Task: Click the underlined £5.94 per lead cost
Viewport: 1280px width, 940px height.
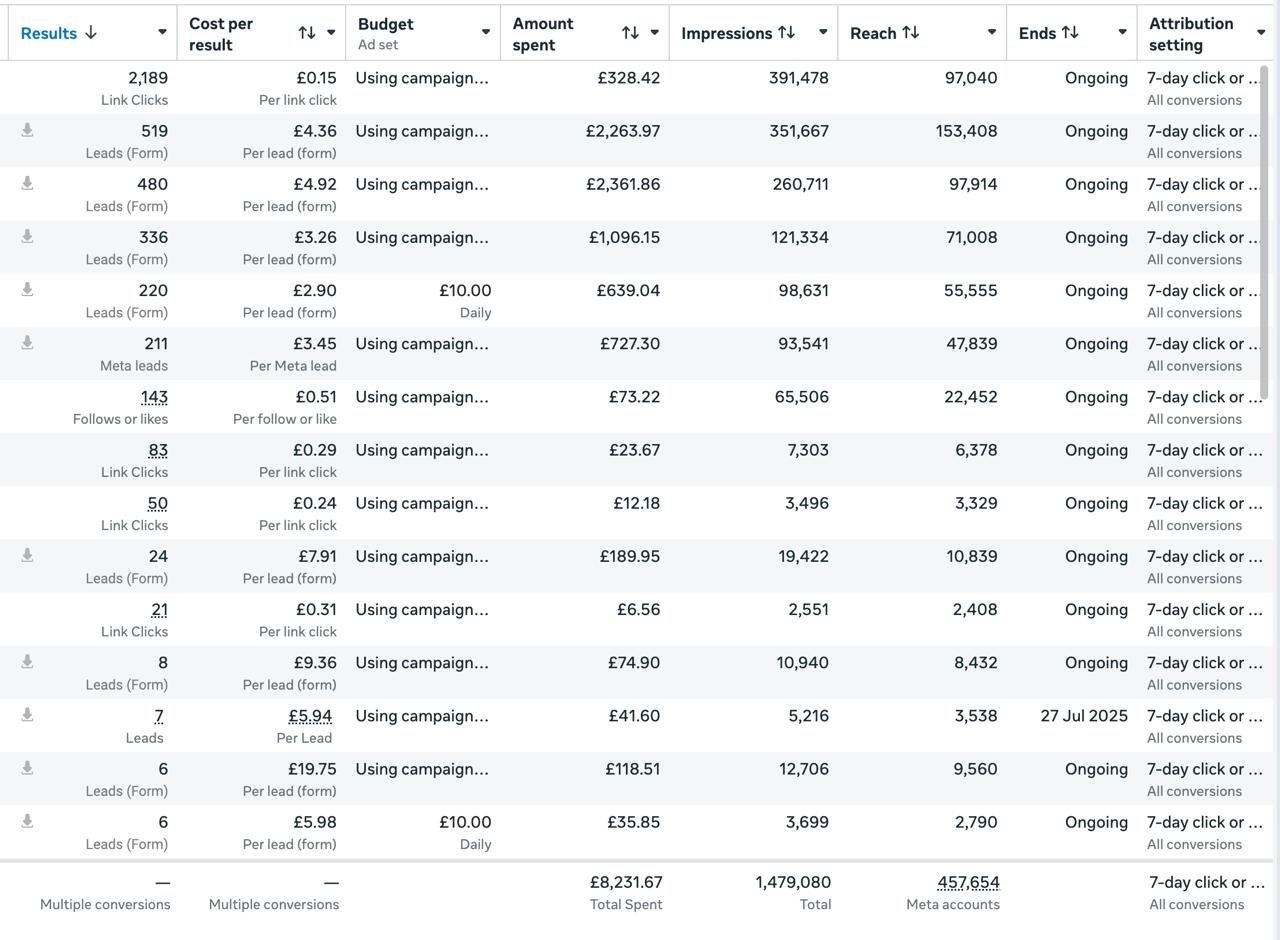Action: (x=310, y=716)
